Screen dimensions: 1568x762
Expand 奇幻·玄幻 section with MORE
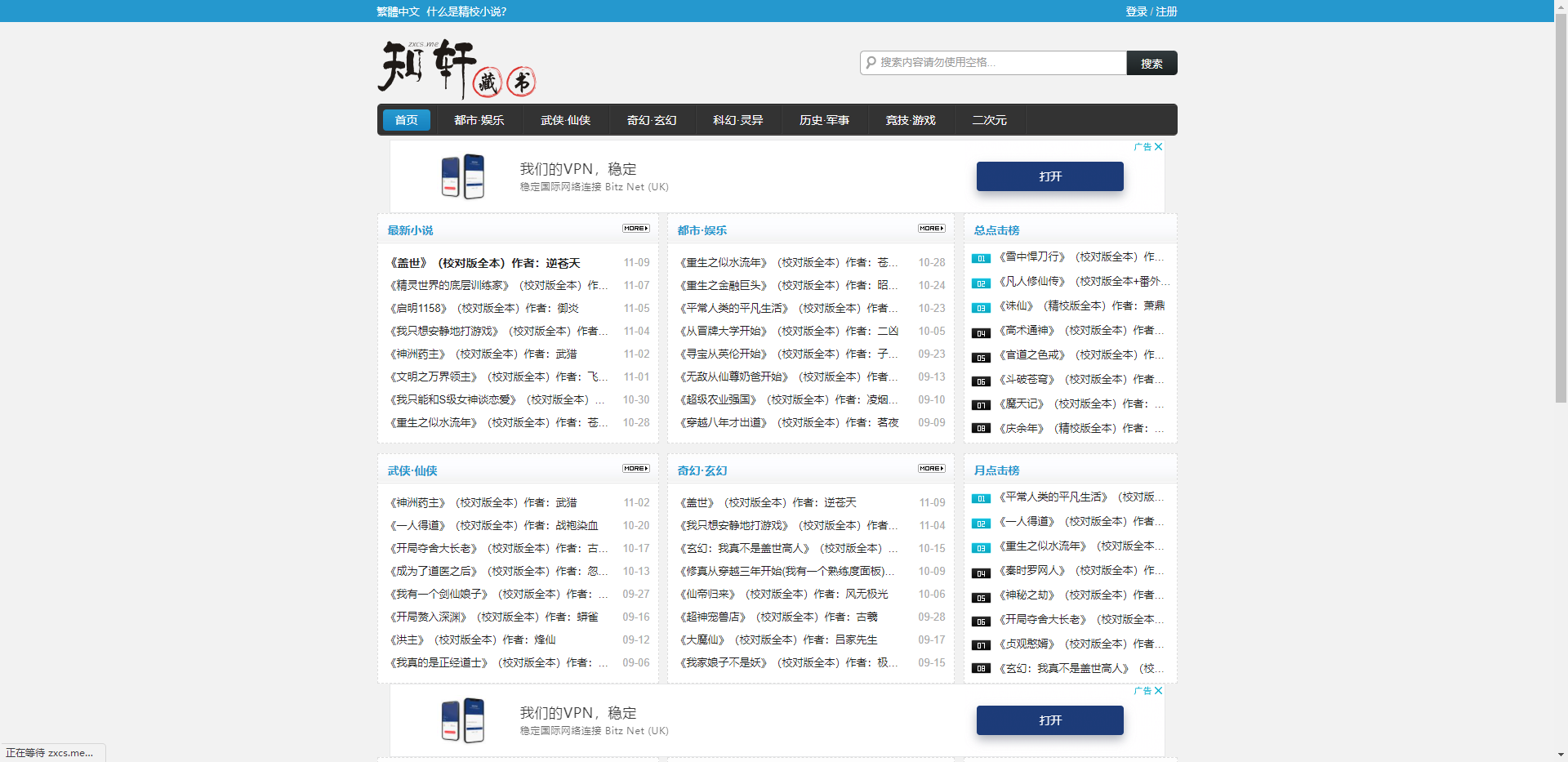[x=931, y=469]
